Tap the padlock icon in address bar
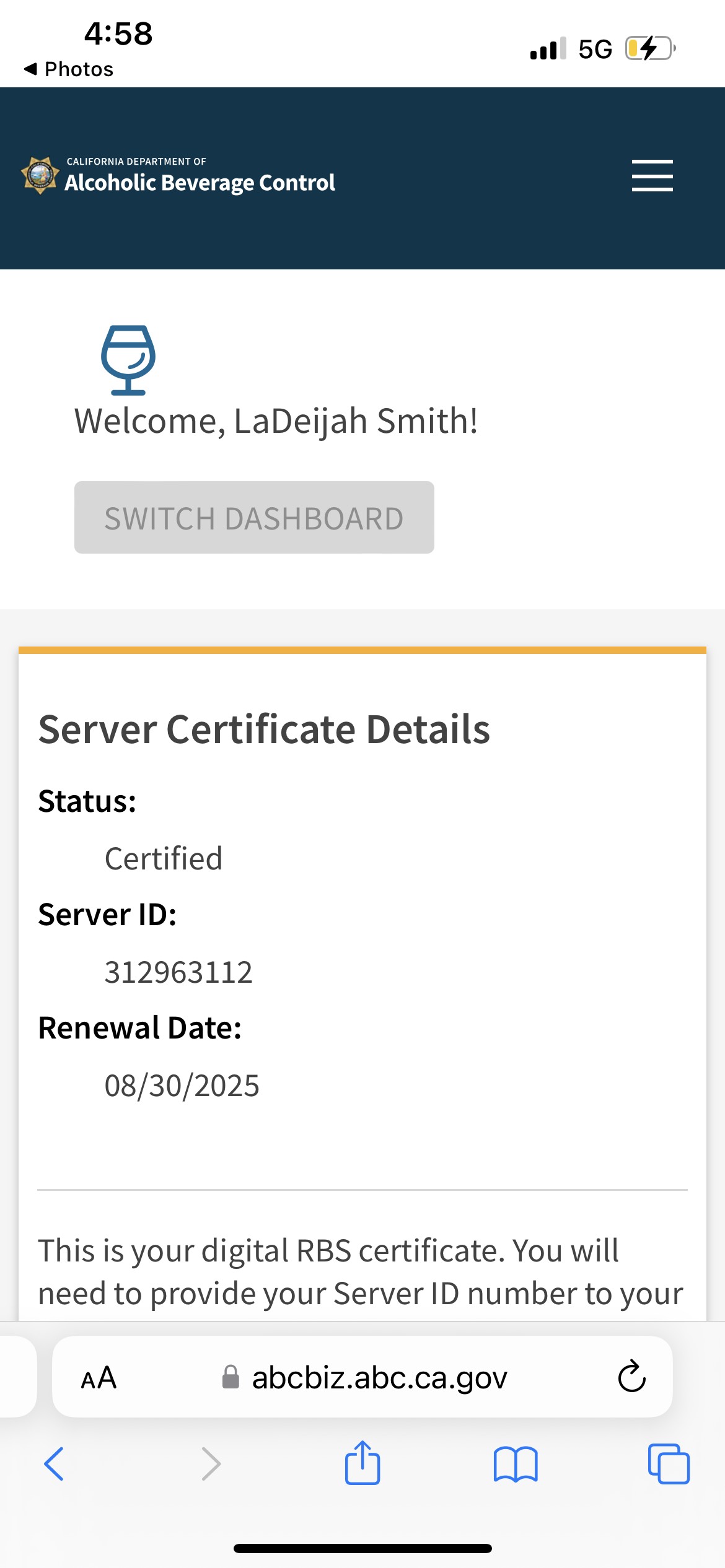 (x=231, y=1378)
